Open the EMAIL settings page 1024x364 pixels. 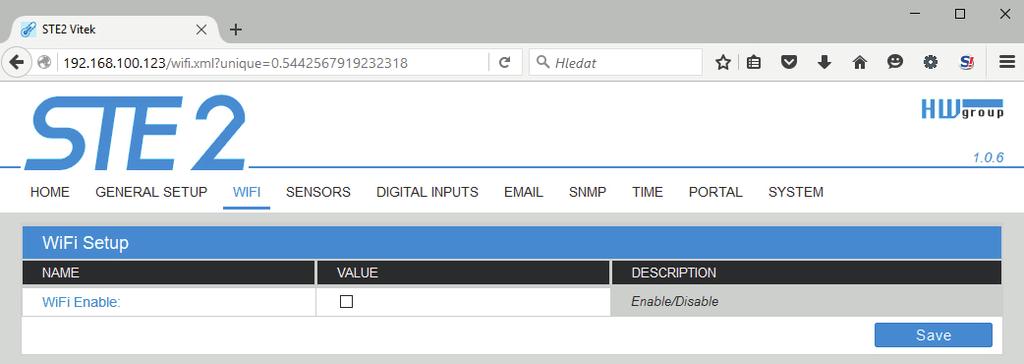tap(523, 192)
